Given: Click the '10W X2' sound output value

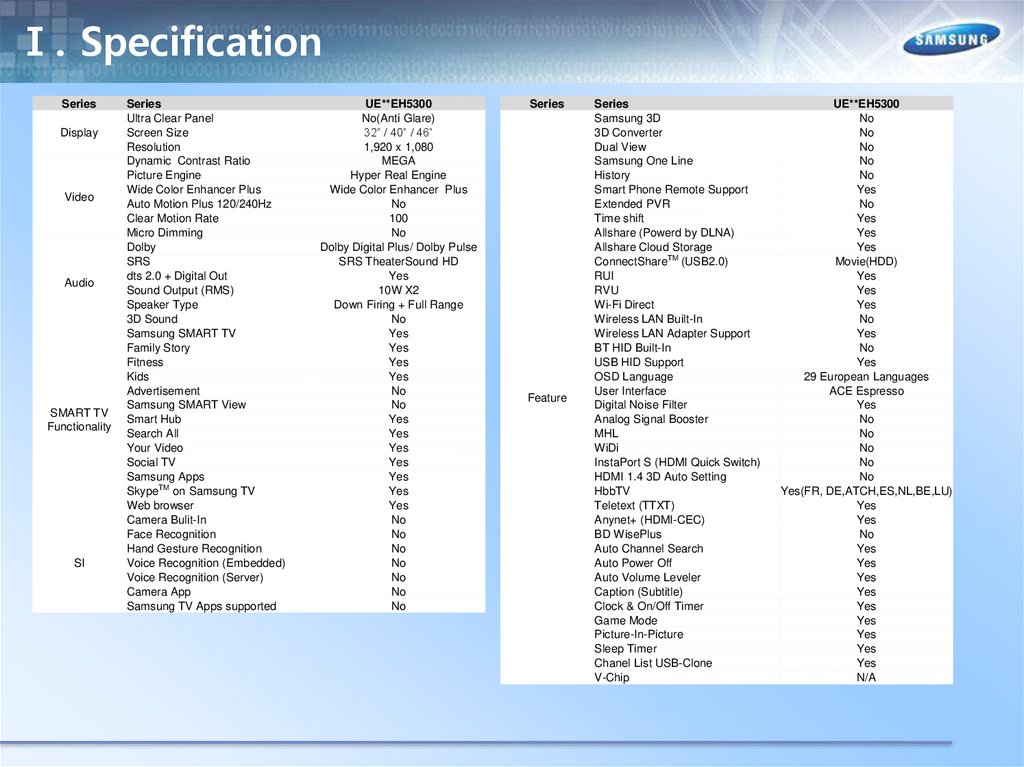Looking at the screenshot, I should pos(398,290).
